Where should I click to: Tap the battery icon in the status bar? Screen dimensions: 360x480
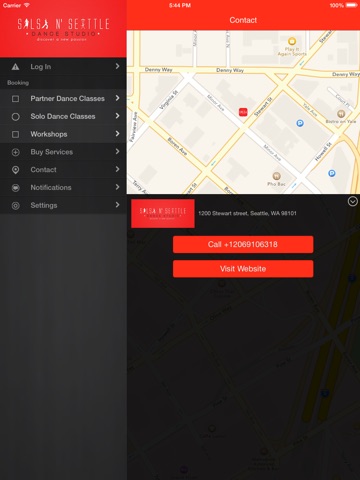(x=352, y=5)
